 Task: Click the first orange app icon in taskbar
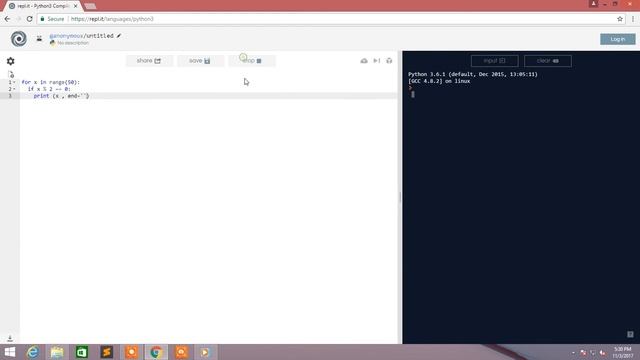click(x=131, y=352)
